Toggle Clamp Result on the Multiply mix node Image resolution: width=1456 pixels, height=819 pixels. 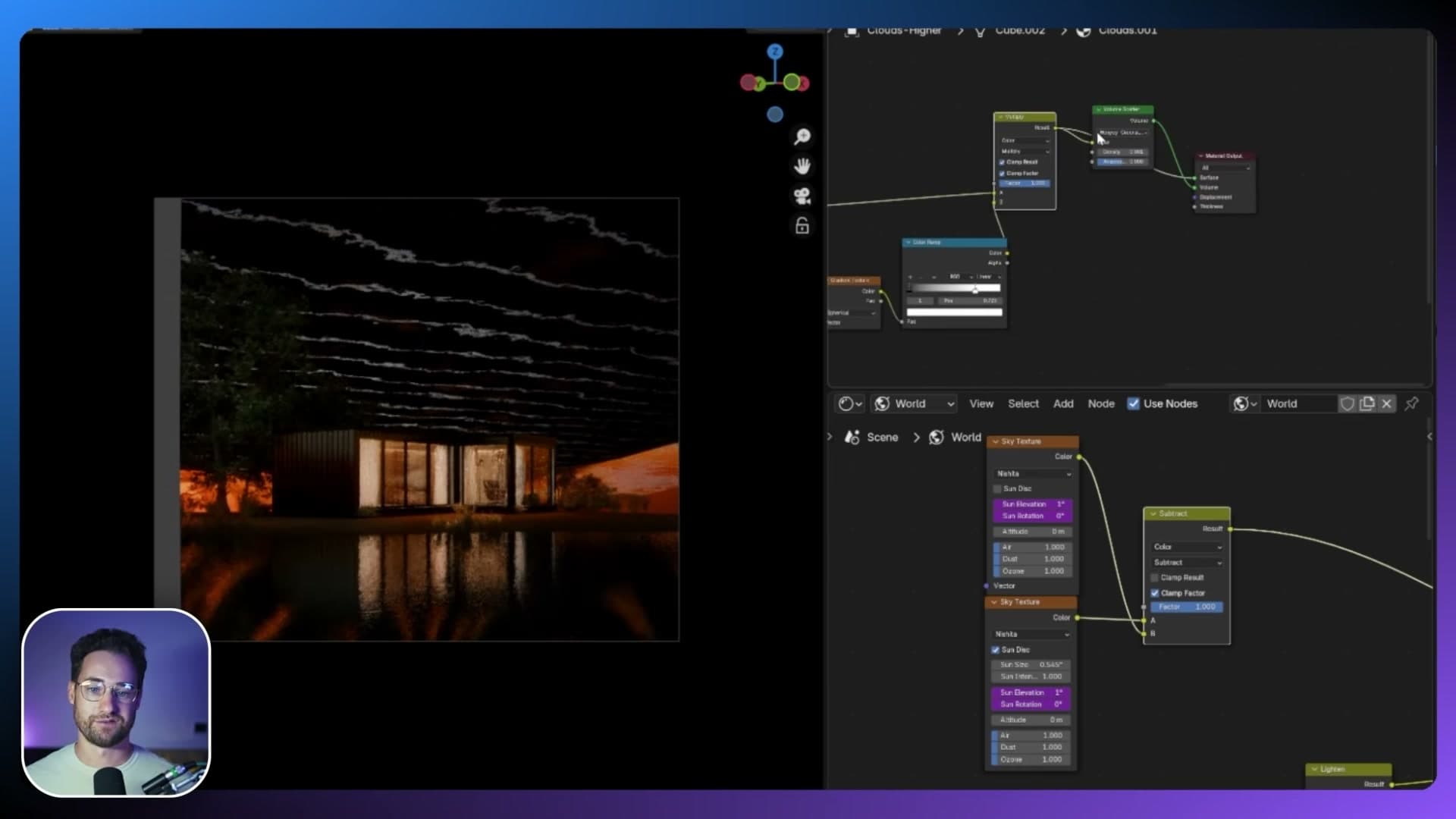click(x=1002, y=162)
